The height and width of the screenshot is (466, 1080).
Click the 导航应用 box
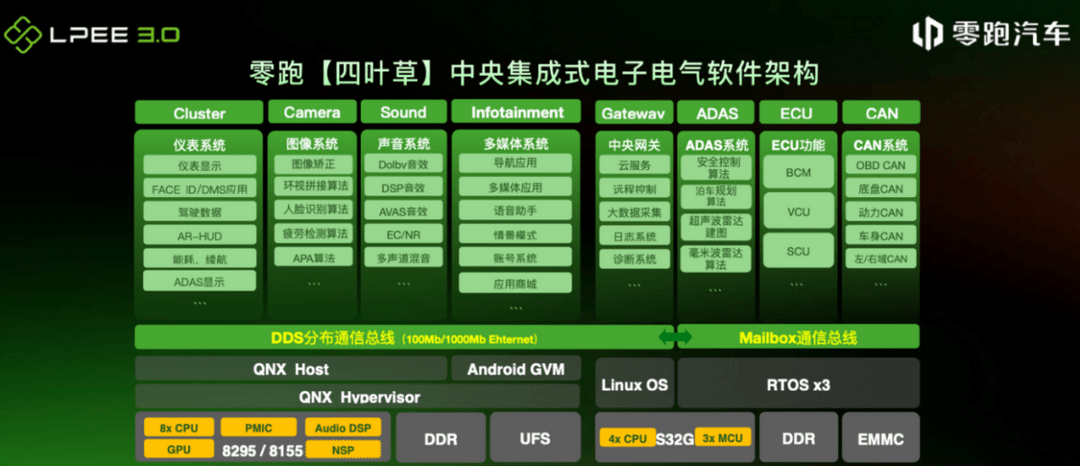tap(515, 163)
